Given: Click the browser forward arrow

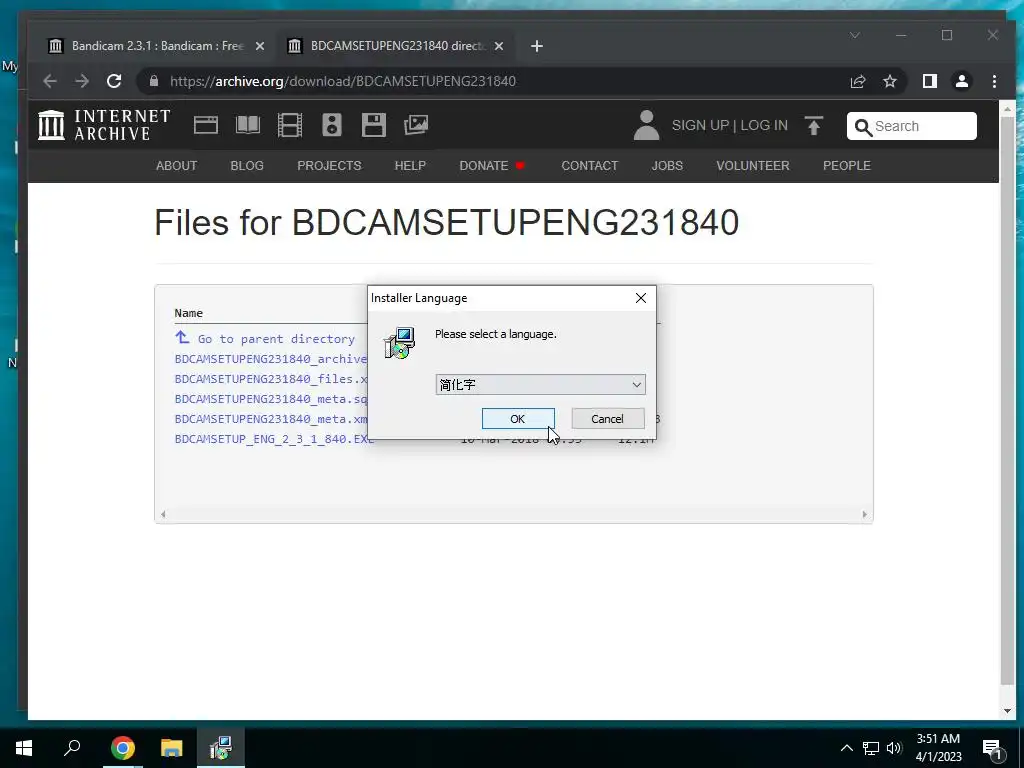Looking at the screenshot, I should coord(82,81).
